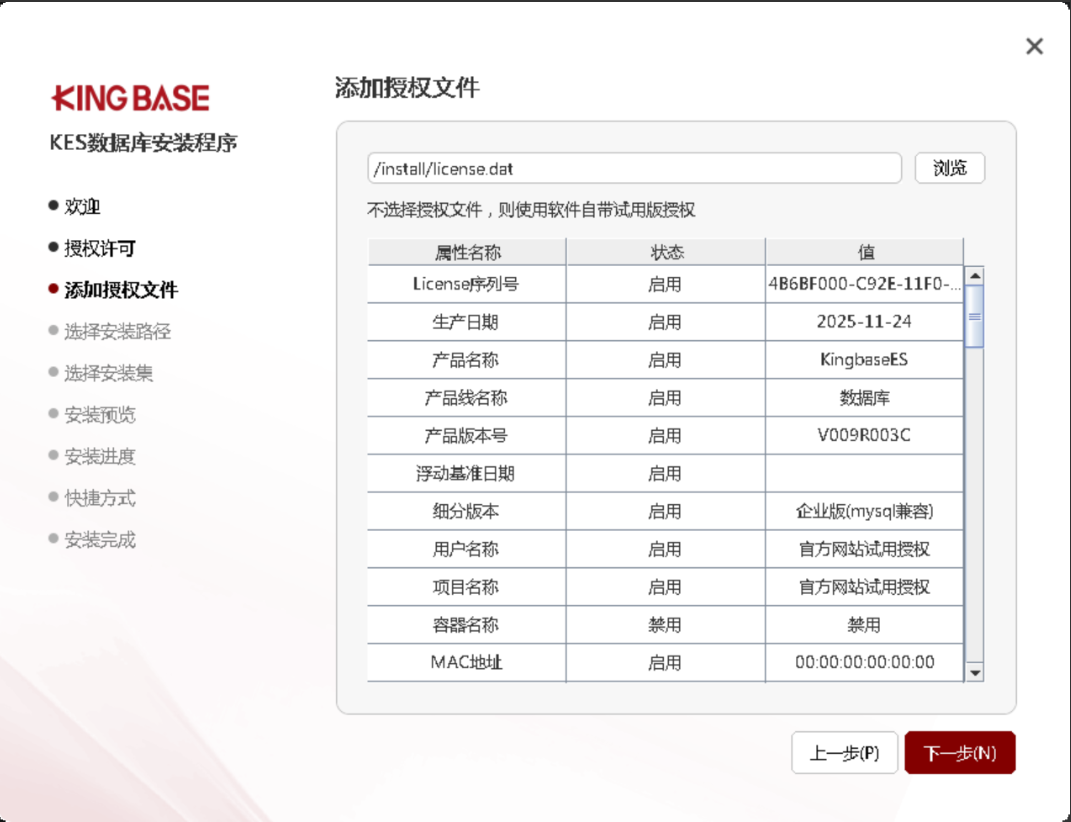Click the 数据库 value cell
1071x822 pixels.
864,398
